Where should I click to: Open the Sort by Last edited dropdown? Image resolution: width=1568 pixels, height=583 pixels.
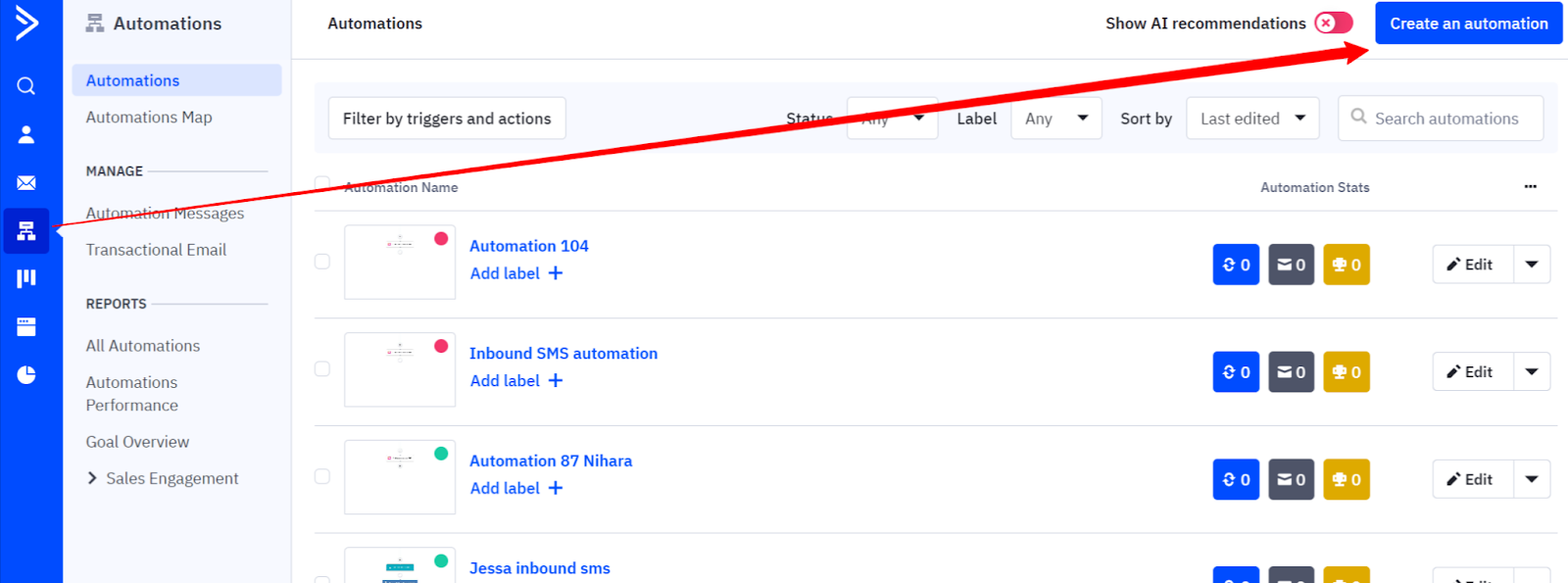1252,119
